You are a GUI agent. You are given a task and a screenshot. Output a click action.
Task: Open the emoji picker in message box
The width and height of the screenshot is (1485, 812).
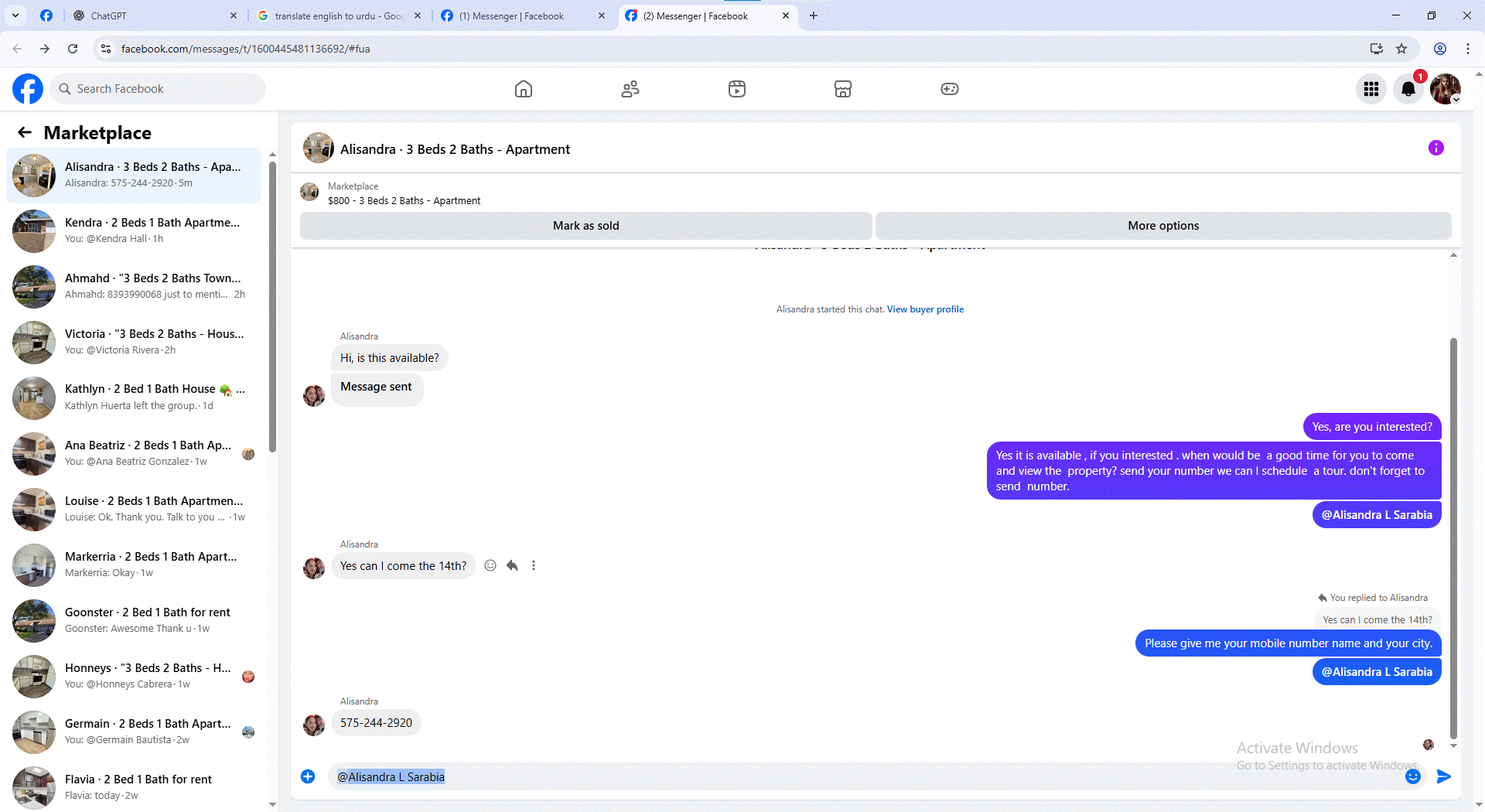coord(1413,776)
